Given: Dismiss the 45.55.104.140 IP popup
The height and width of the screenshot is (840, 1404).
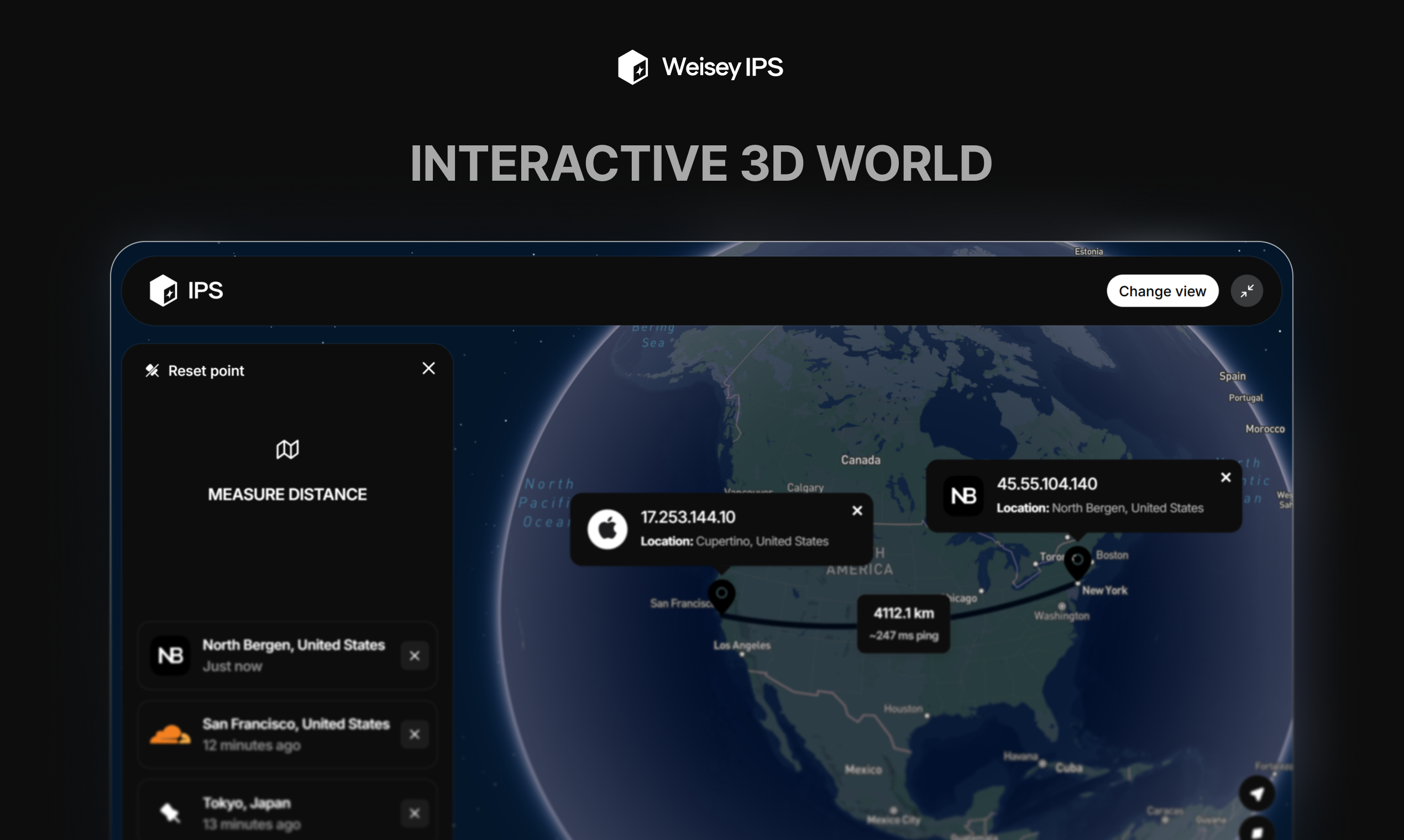Looking at the screenshot, I should 1225,477.
